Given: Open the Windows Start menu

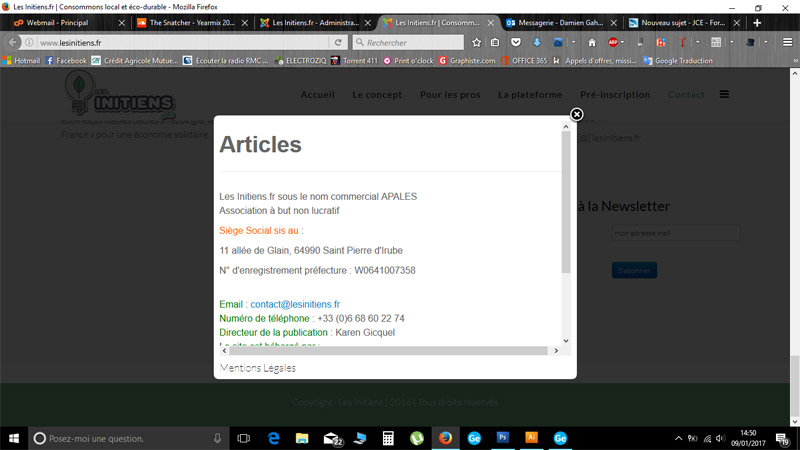Looking at the screenshot, I should (x=14, y=438).
